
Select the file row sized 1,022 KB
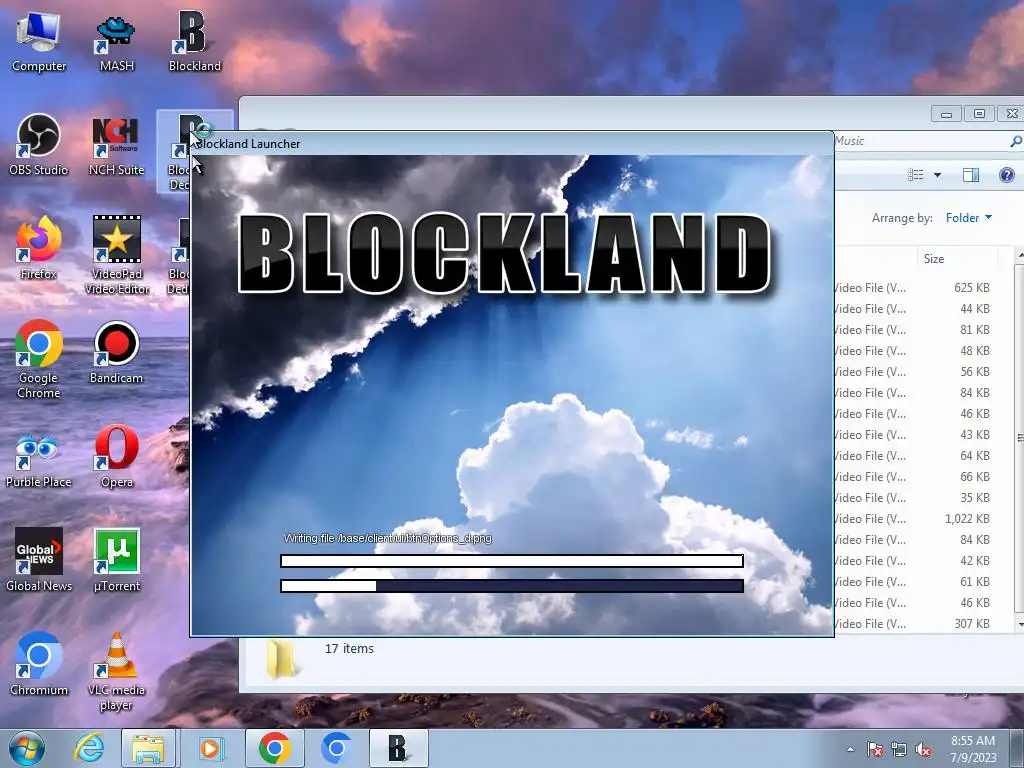[914, 519]
